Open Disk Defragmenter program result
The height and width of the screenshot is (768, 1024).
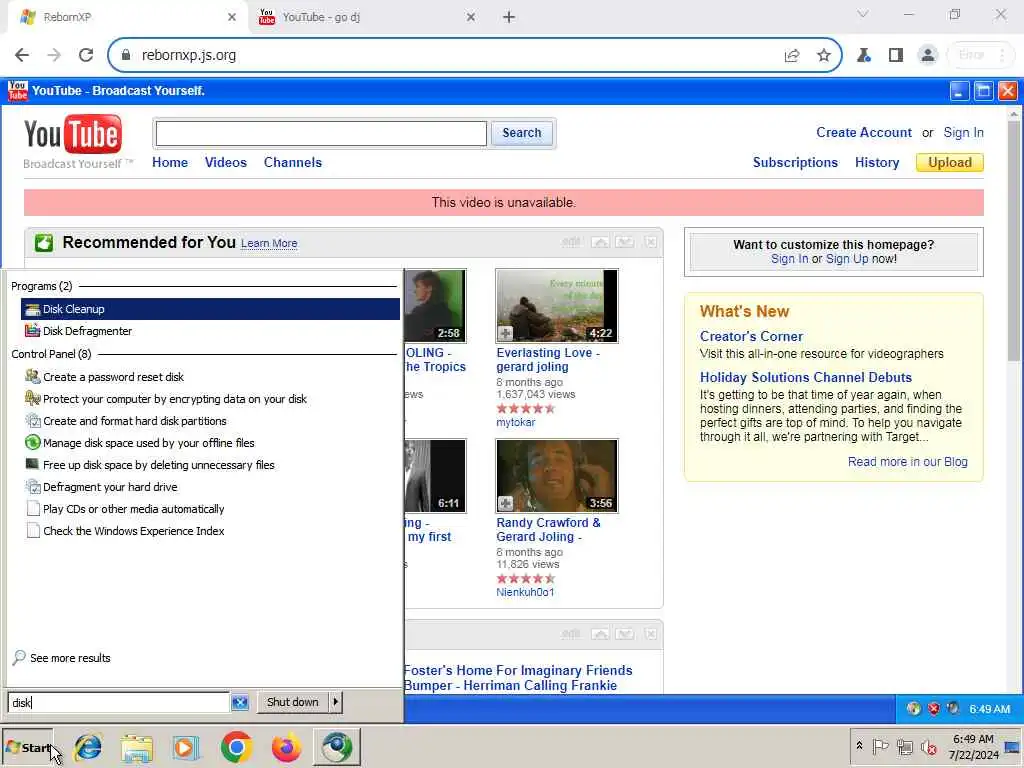coord(210,331)
